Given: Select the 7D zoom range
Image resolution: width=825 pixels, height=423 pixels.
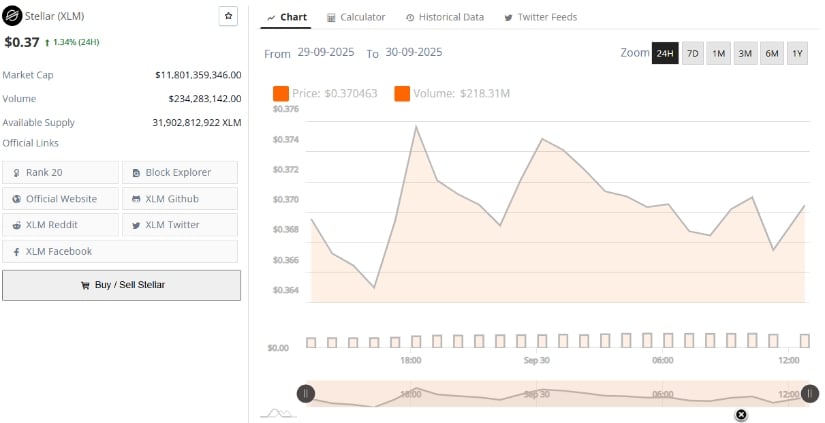Looking at the screenshot, I should pyautogui.click(x=692, y=53).
